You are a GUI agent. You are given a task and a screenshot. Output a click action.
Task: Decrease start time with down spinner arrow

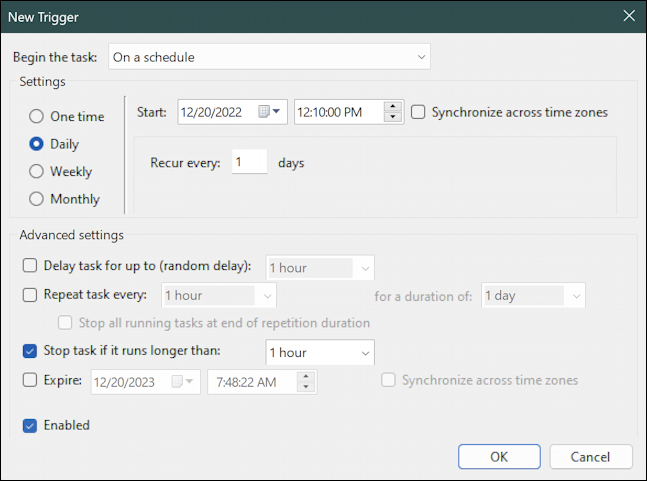[x=392, y=117]
